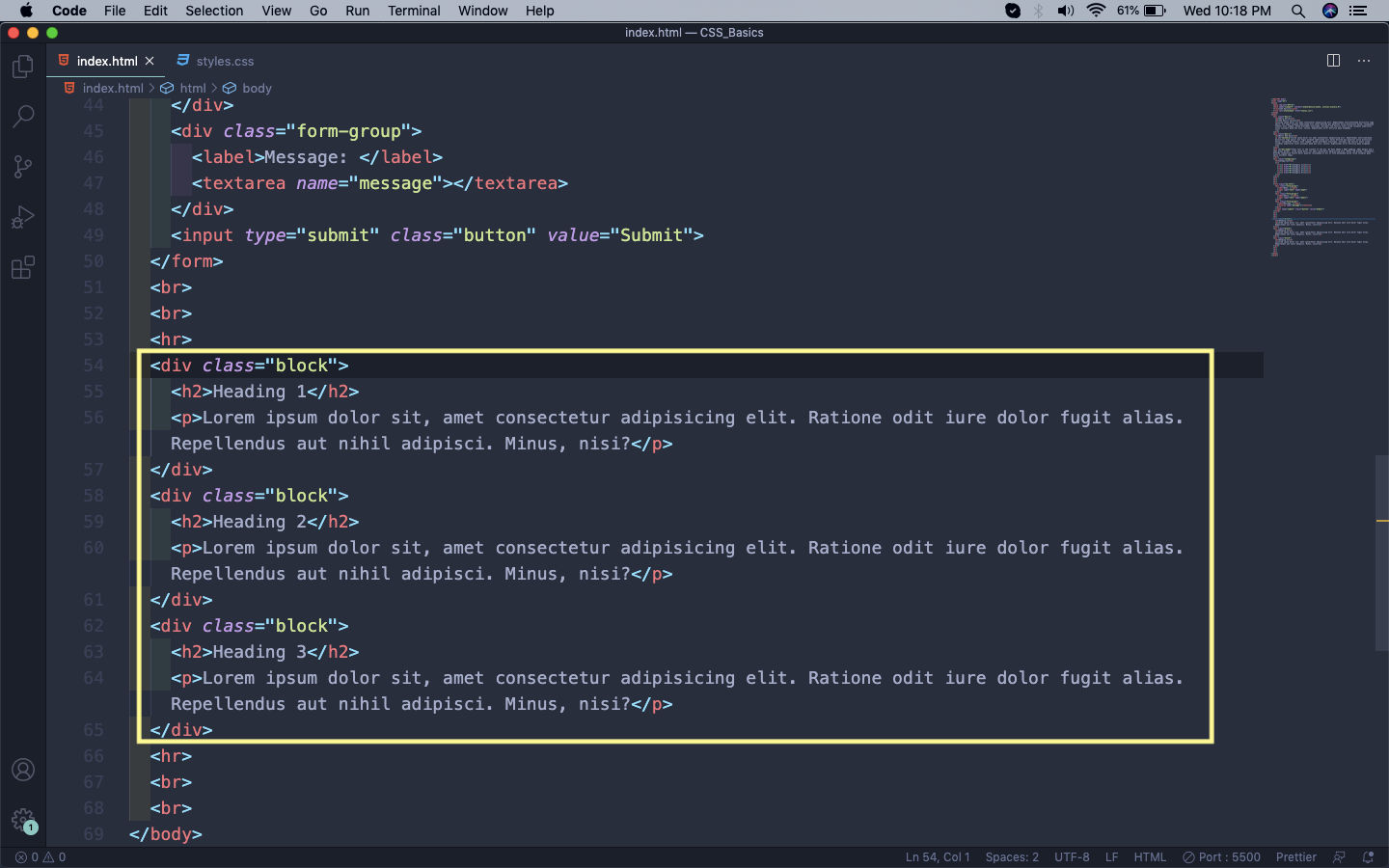
Task: Change indentation via Spaces: 2
Action: point(1012,856)
